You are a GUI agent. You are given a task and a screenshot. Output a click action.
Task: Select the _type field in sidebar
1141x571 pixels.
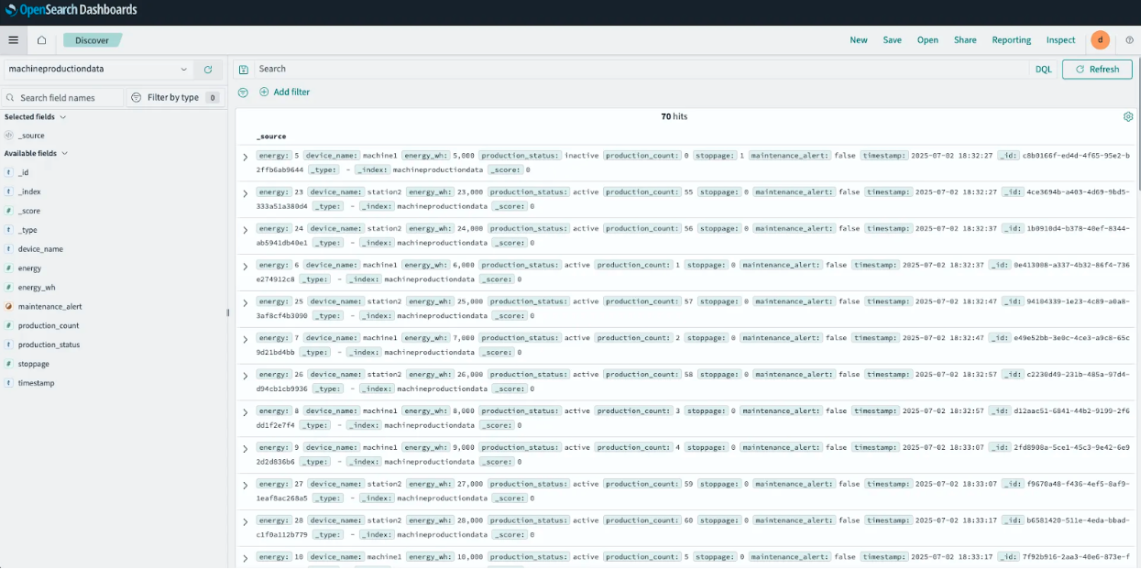[27, 230]
